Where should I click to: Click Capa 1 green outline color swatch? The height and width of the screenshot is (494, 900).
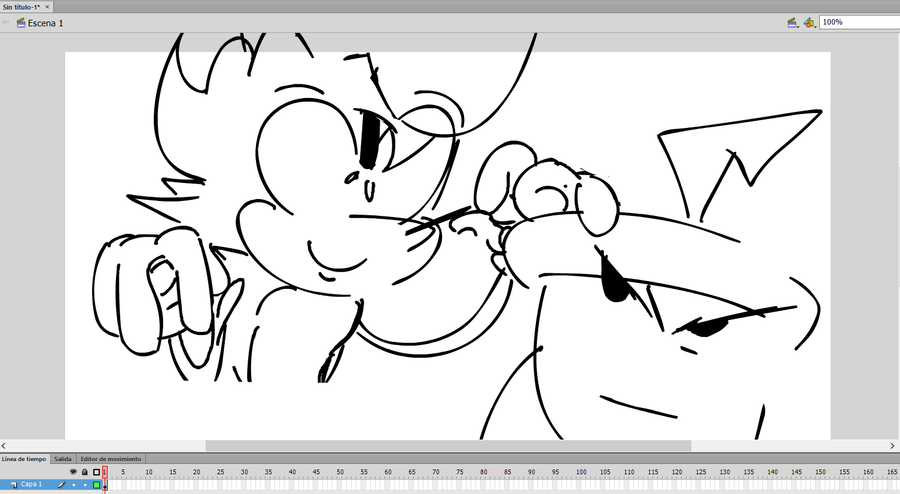click(96, 485)
